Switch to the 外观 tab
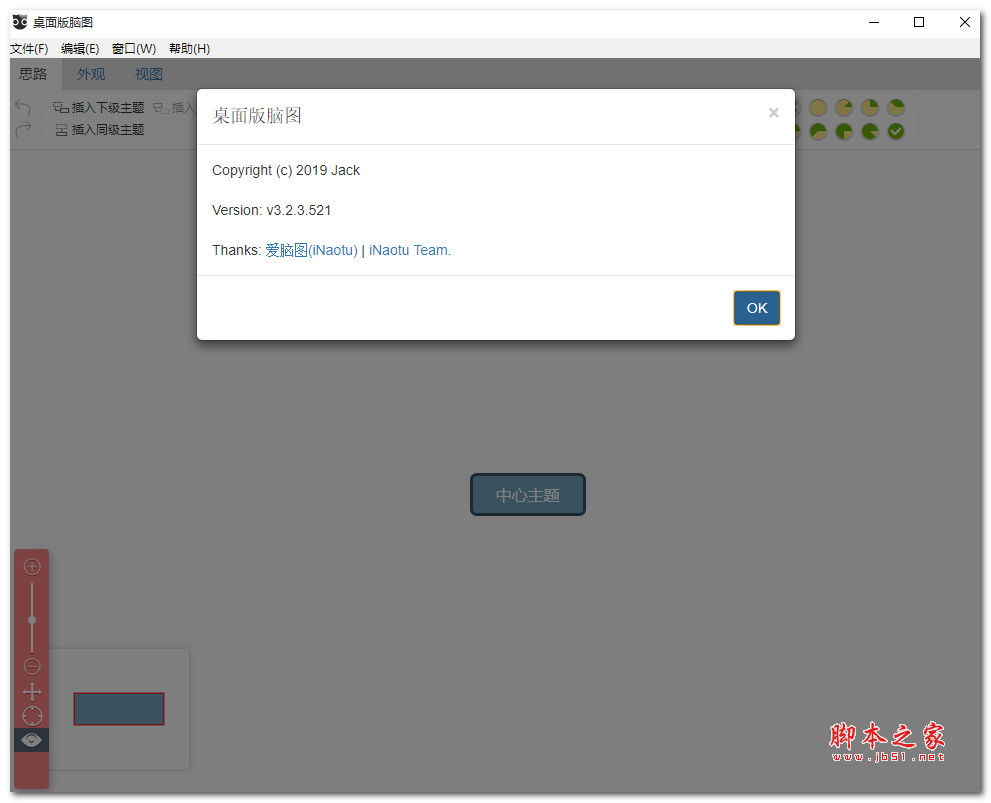 [x=90, y=73]
